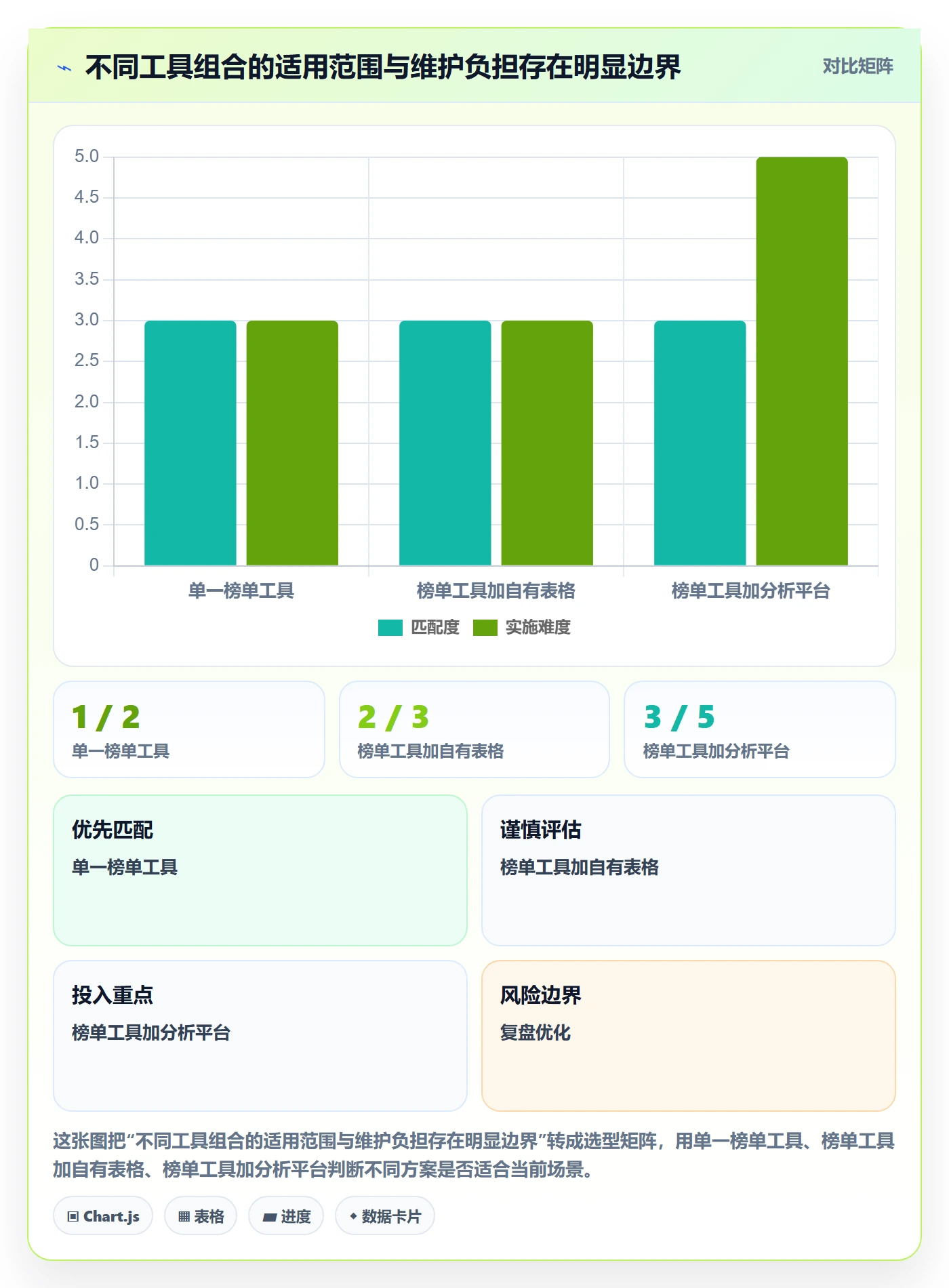Click the Chart.js chip square icon
Image resolution: width=949 pixels, height=1288 pixels.
pyautogui.click(x=73, y=1217)
